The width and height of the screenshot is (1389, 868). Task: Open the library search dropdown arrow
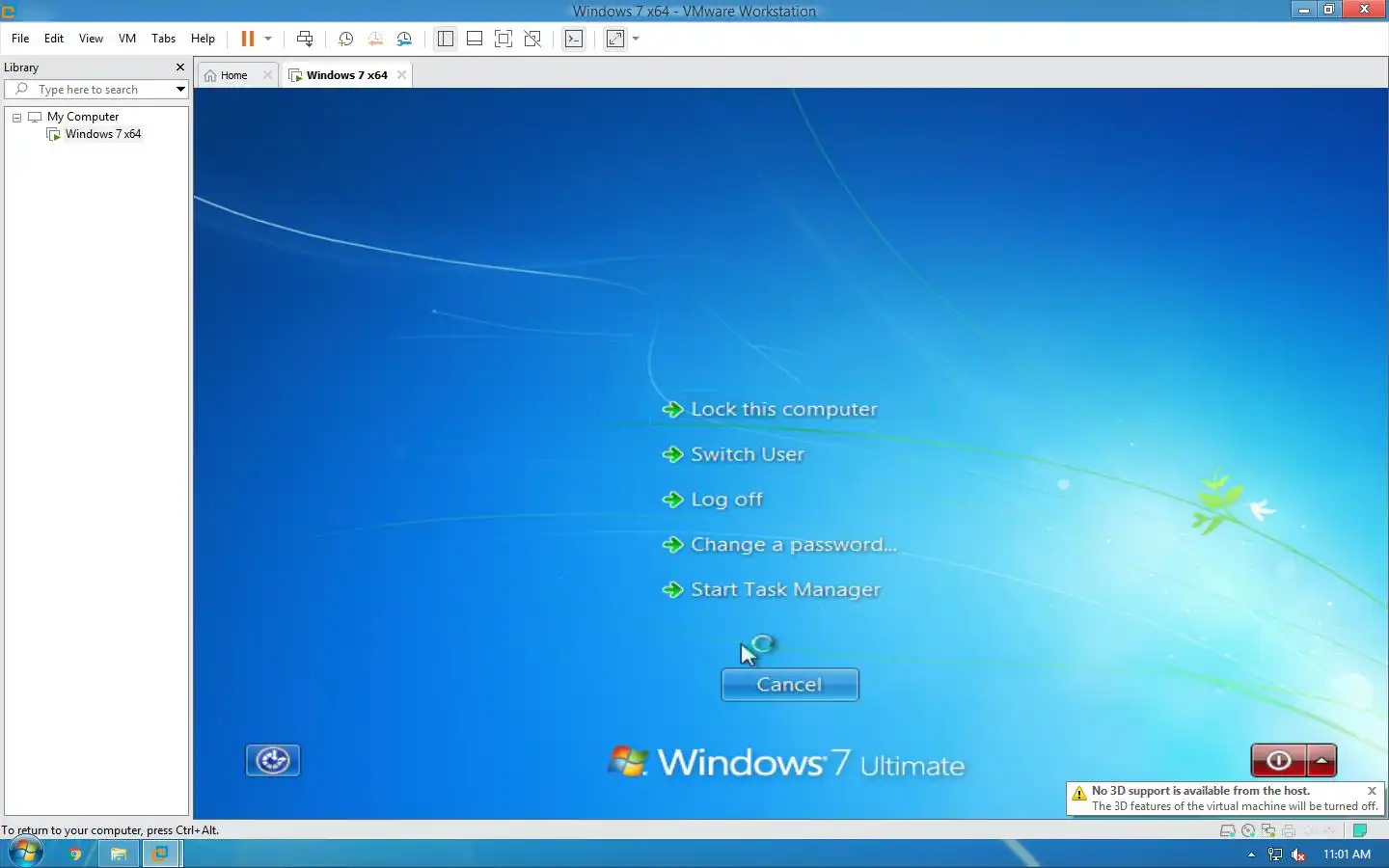(180, 90)
